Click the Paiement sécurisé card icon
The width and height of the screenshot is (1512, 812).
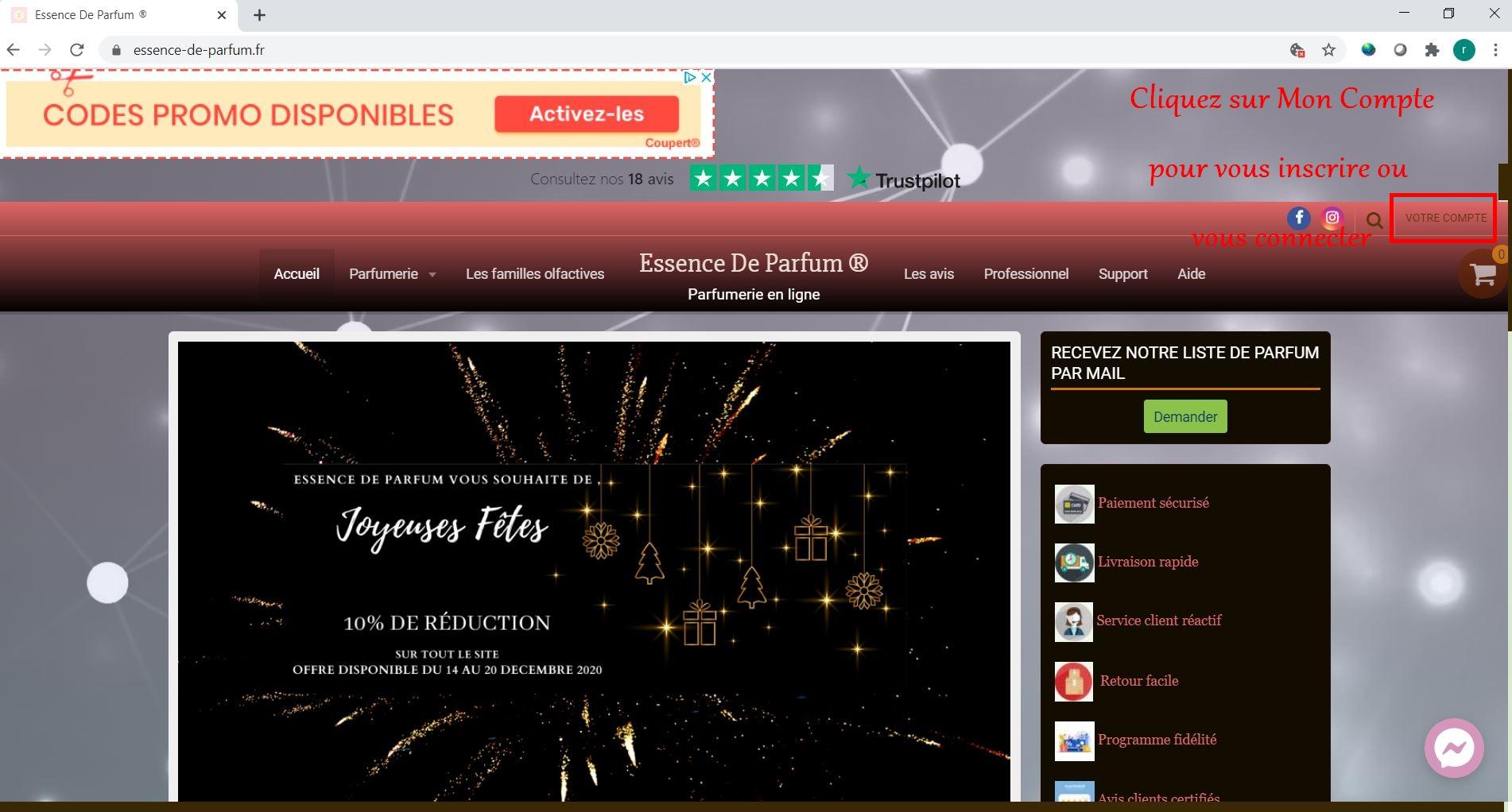pyautogui.click(x=1074, y=504)
